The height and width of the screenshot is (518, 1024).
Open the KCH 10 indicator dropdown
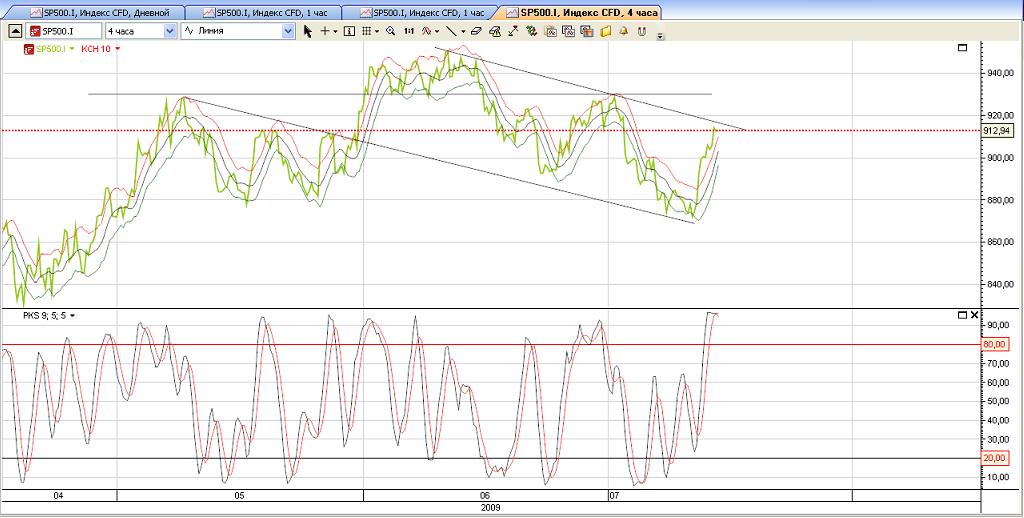pyautogui.click(x=118, y=48)
